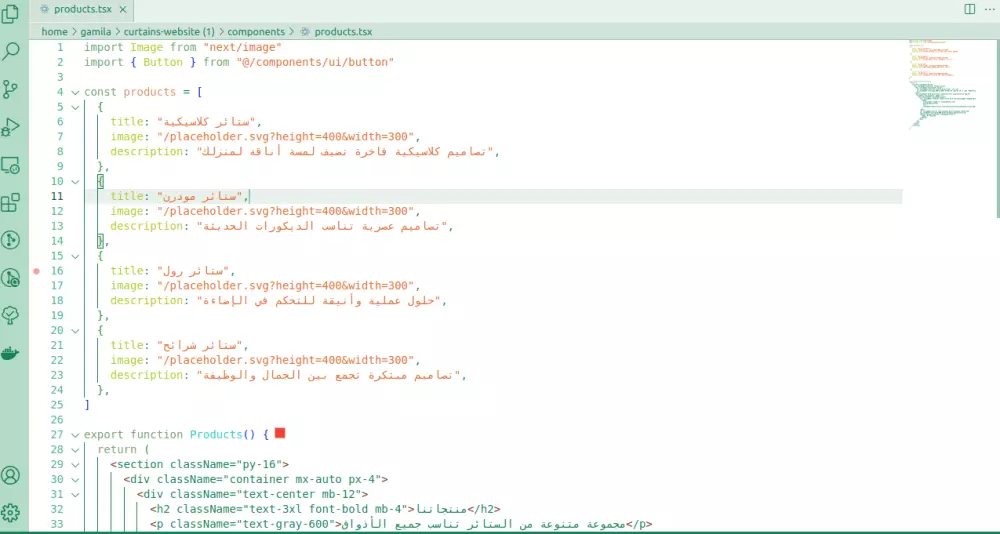This screenshot has height=534, width=1000.
Task: Click the h2 heading text on line 32
Action: [x=441, y=509]
